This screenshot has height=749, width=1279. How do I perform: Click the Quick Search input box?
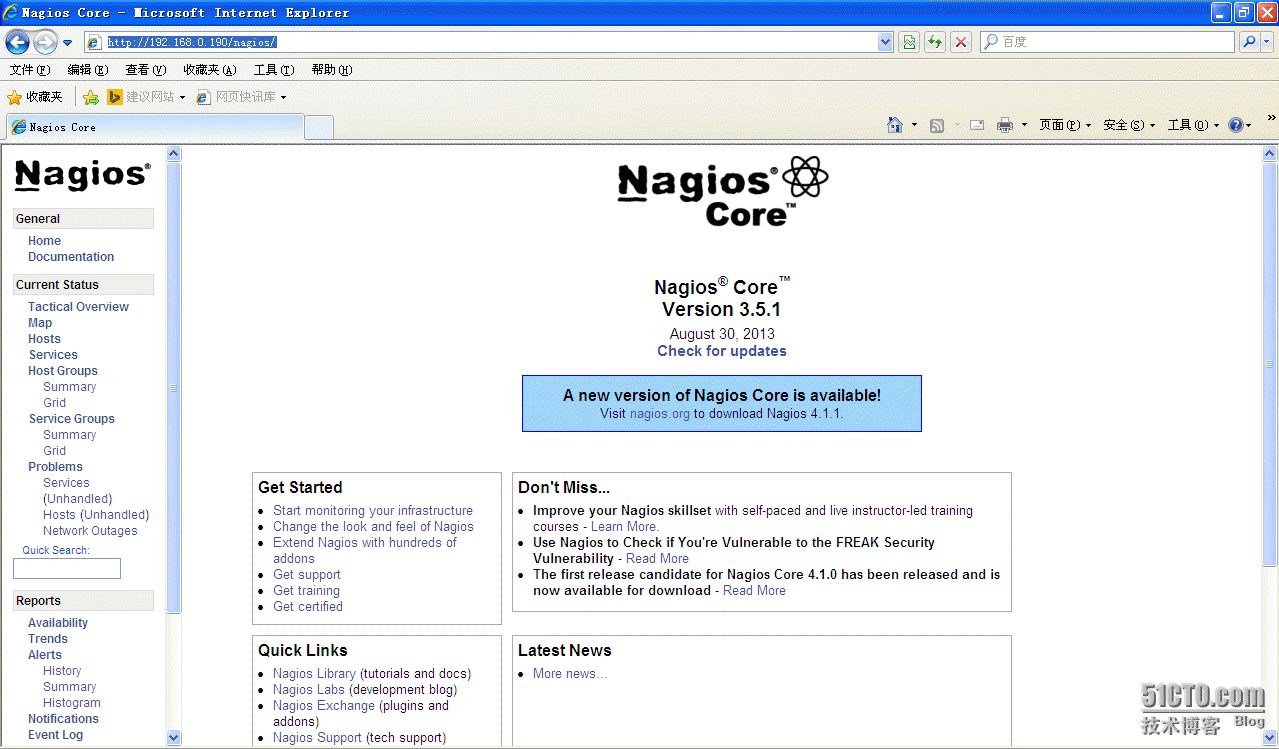click(67, 569)
